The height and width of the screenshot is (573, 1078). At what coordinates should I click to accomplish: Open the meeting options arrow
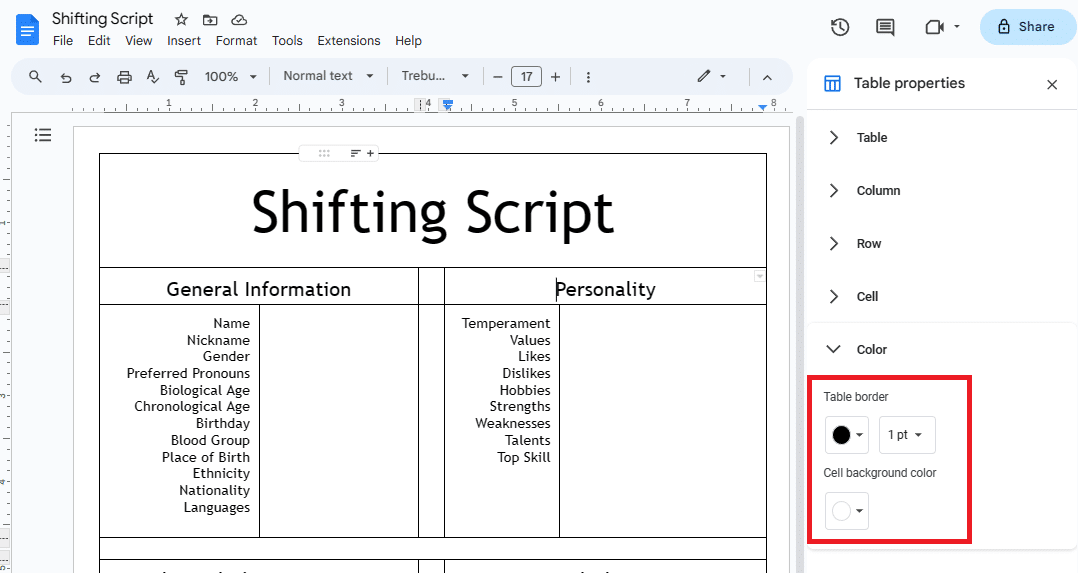(x=957, y=27)
